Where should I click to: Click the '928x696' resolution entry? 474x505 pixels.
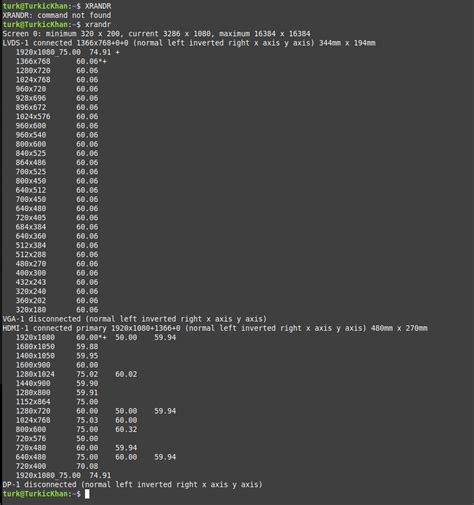31,98
